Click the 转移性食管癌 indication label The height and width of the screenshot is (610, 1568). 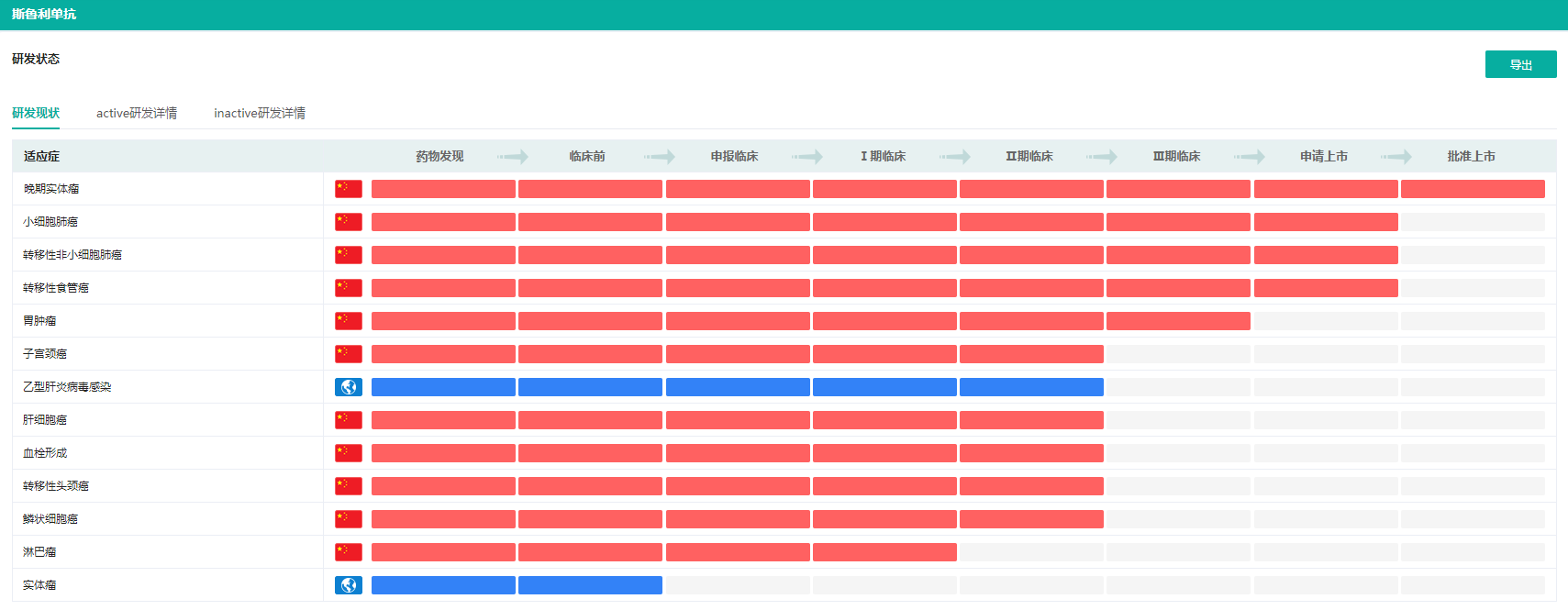point(56,288)
